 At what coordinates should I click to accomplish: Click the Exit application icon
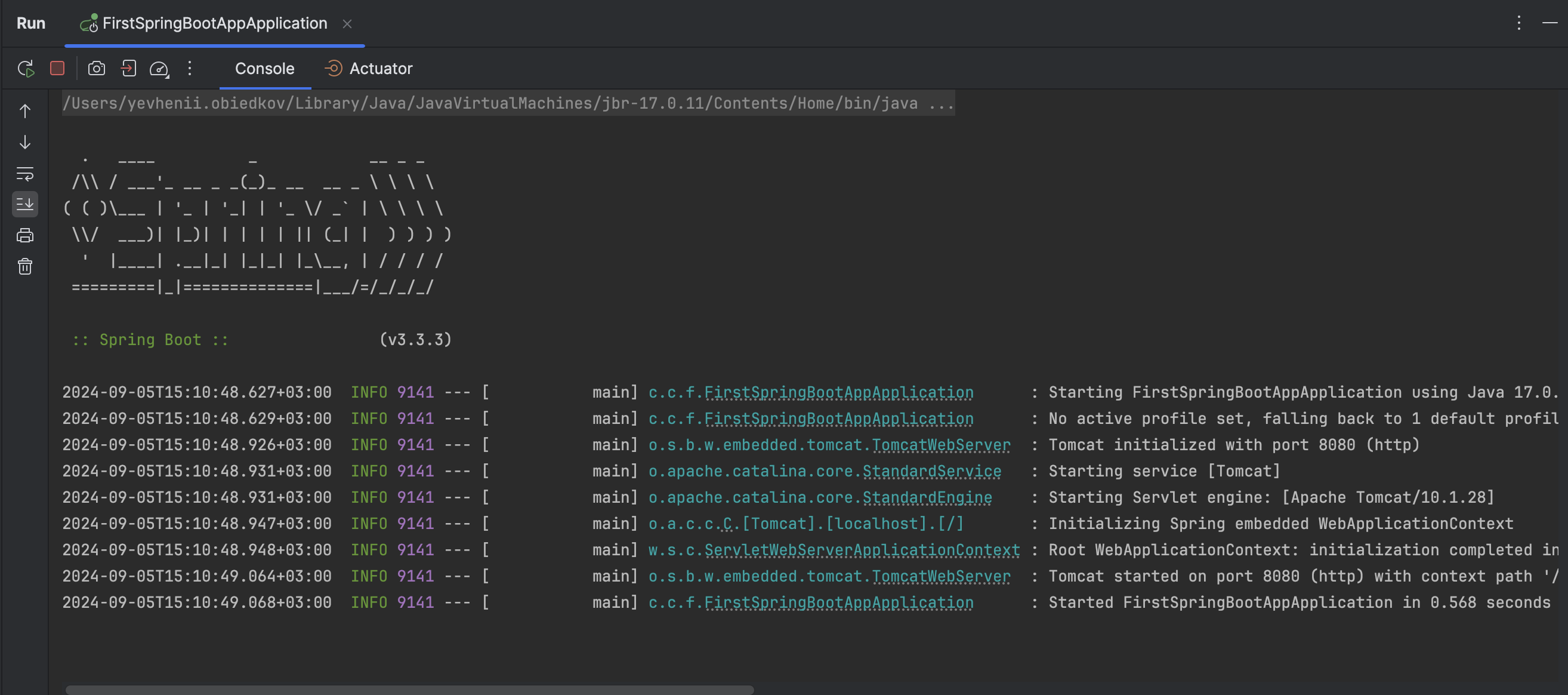pos(128,68)
